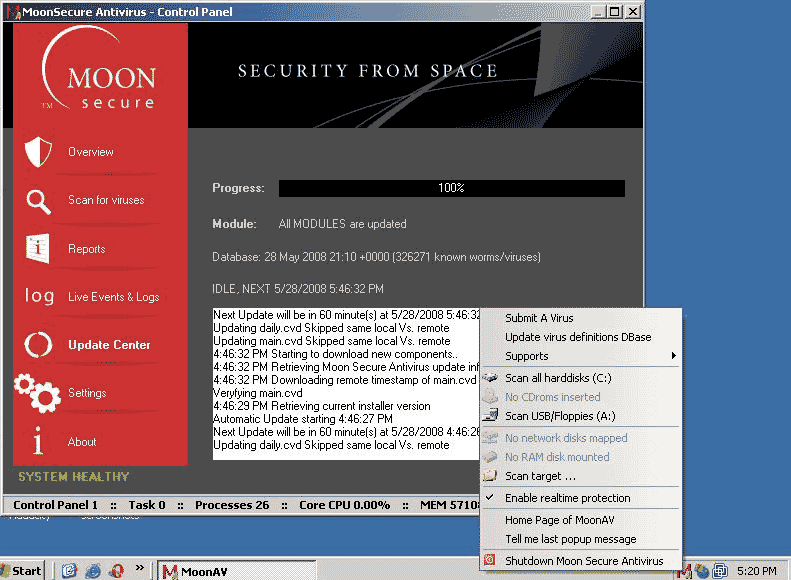Click '4:46:29 PM Retrieving current installer version' line

[x=322, y=405]
